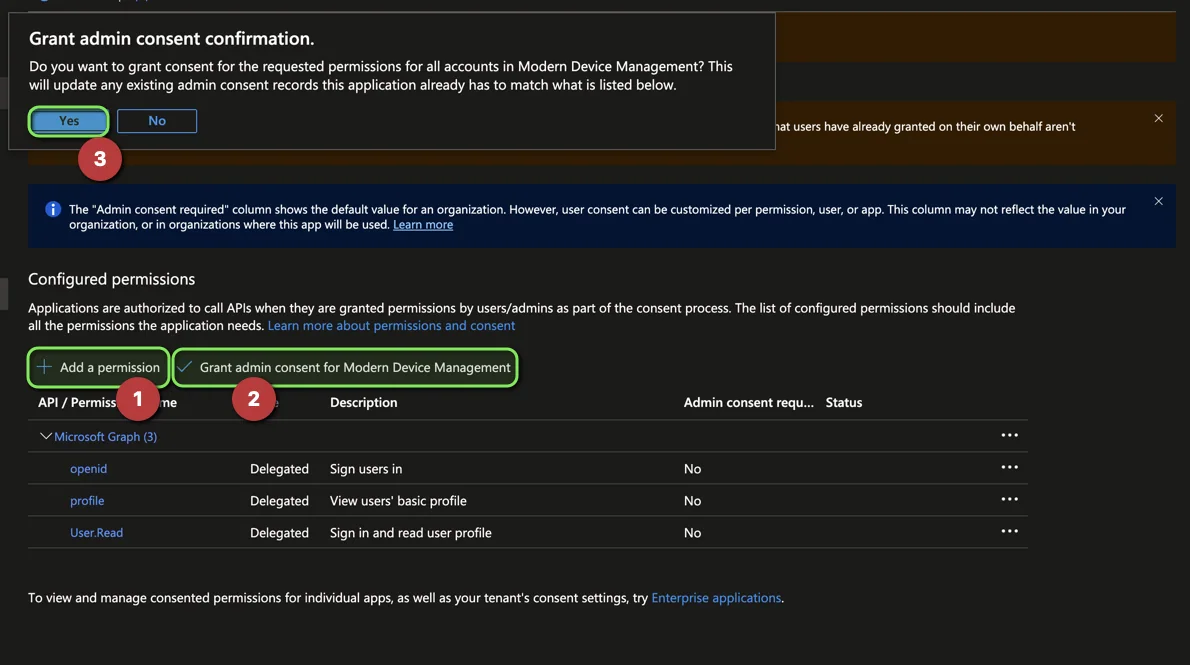Select the 'Sign users in' description cell
The height and width of the screenshot is (665, 1190).
366,469
